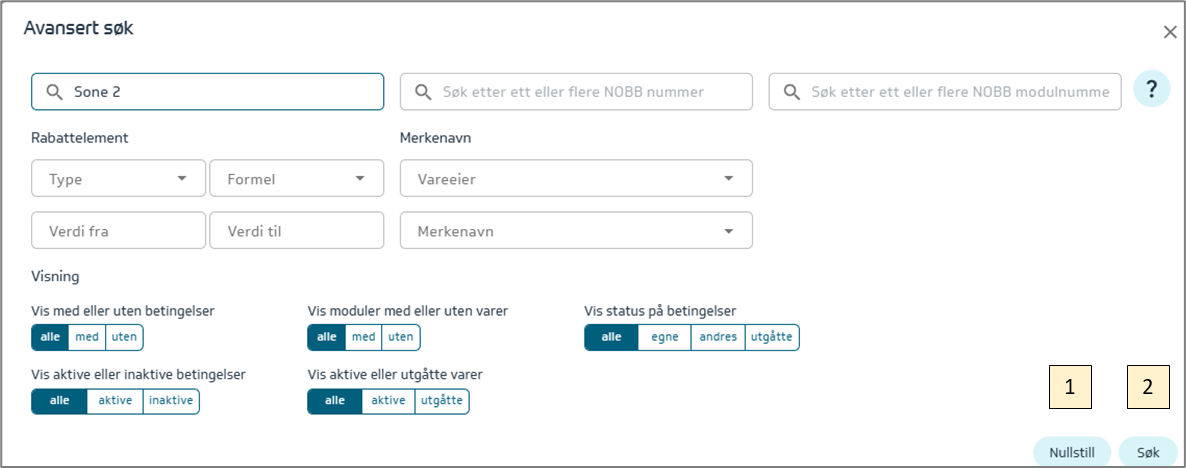Viewport: 1186px width, 468px height.
Task: Expand the Merkenavn dropdown
Action: tap(576, 231)
